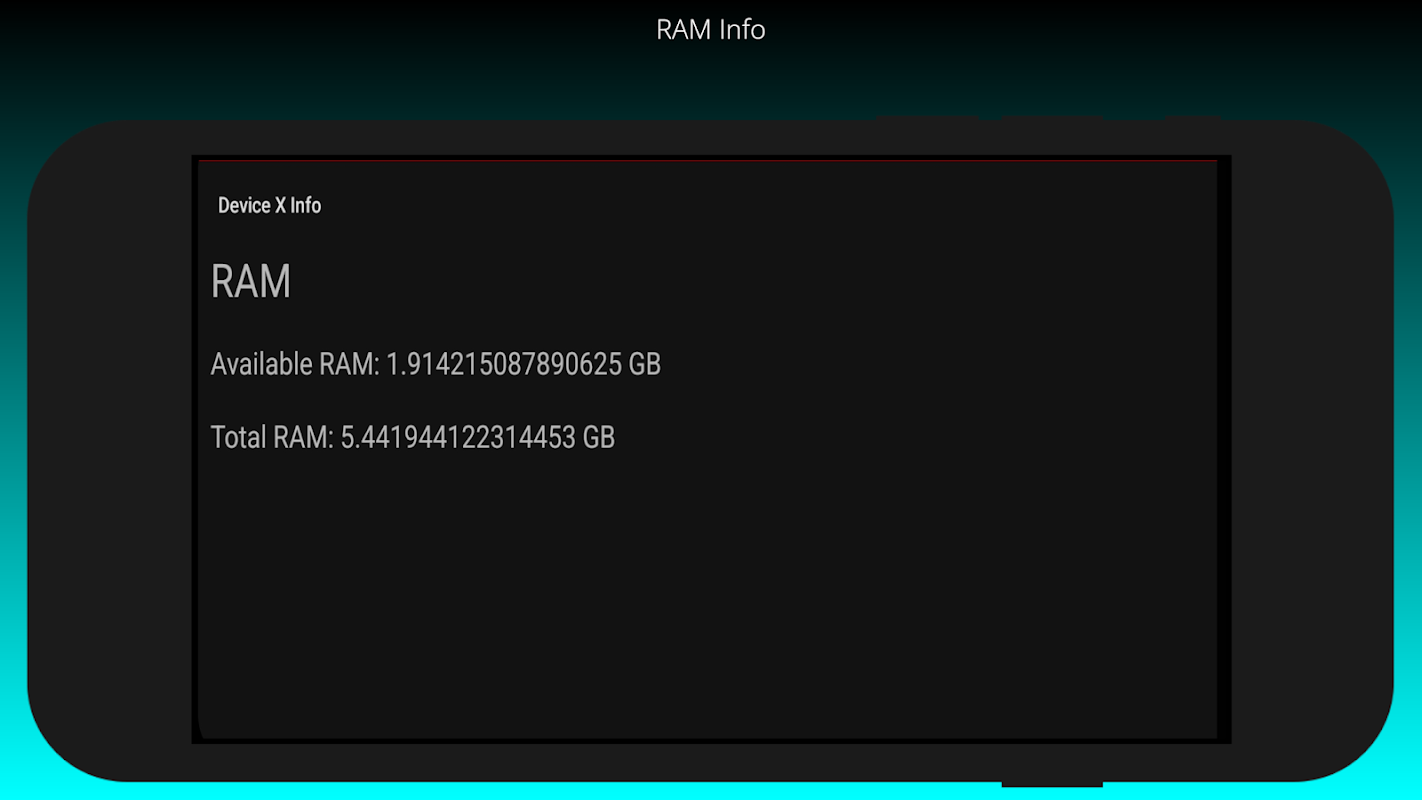
Task: Click the word Device in the app title
Action: point(244,205)
